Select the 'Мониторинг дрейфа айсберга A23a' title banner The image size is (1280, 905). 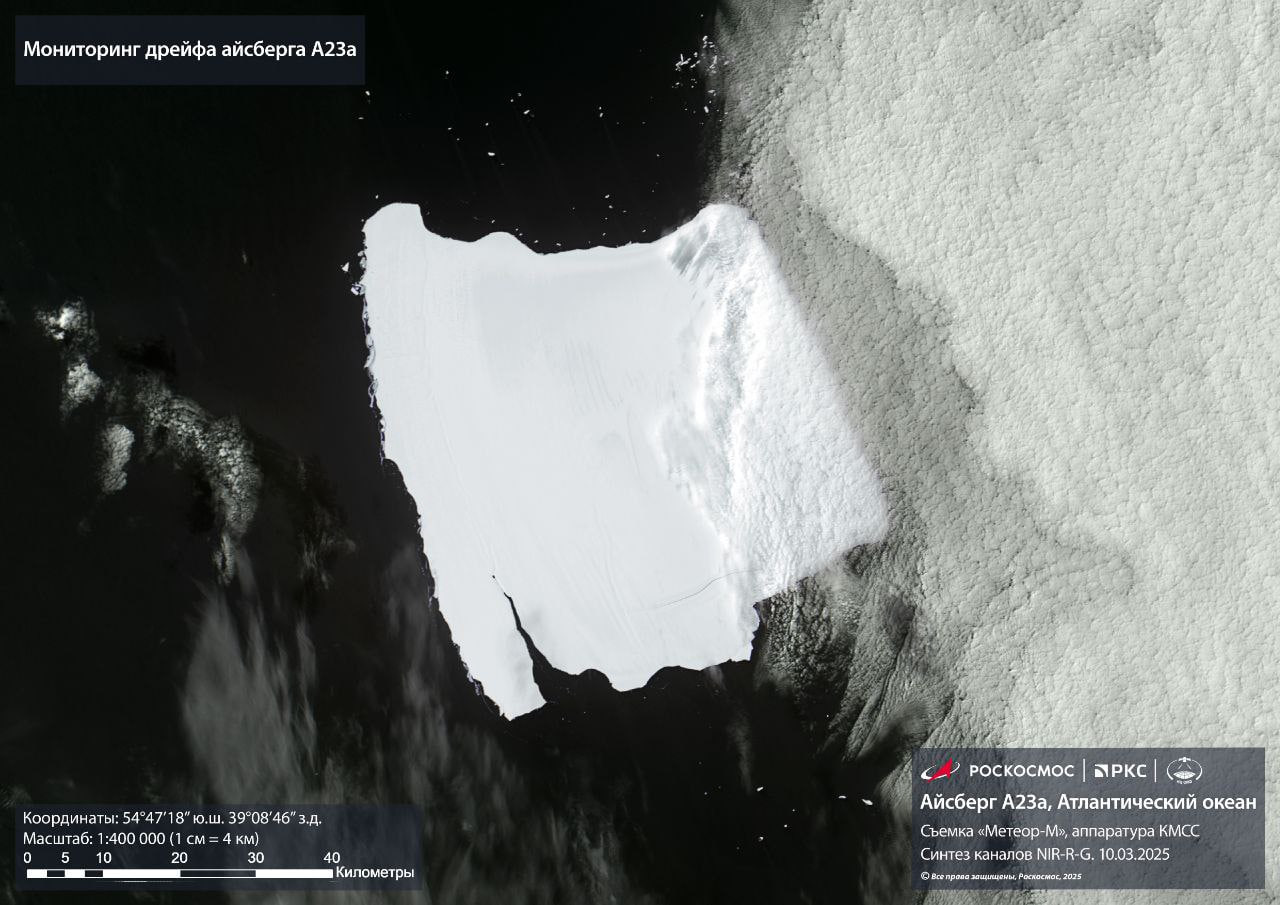tap(190, 49)
